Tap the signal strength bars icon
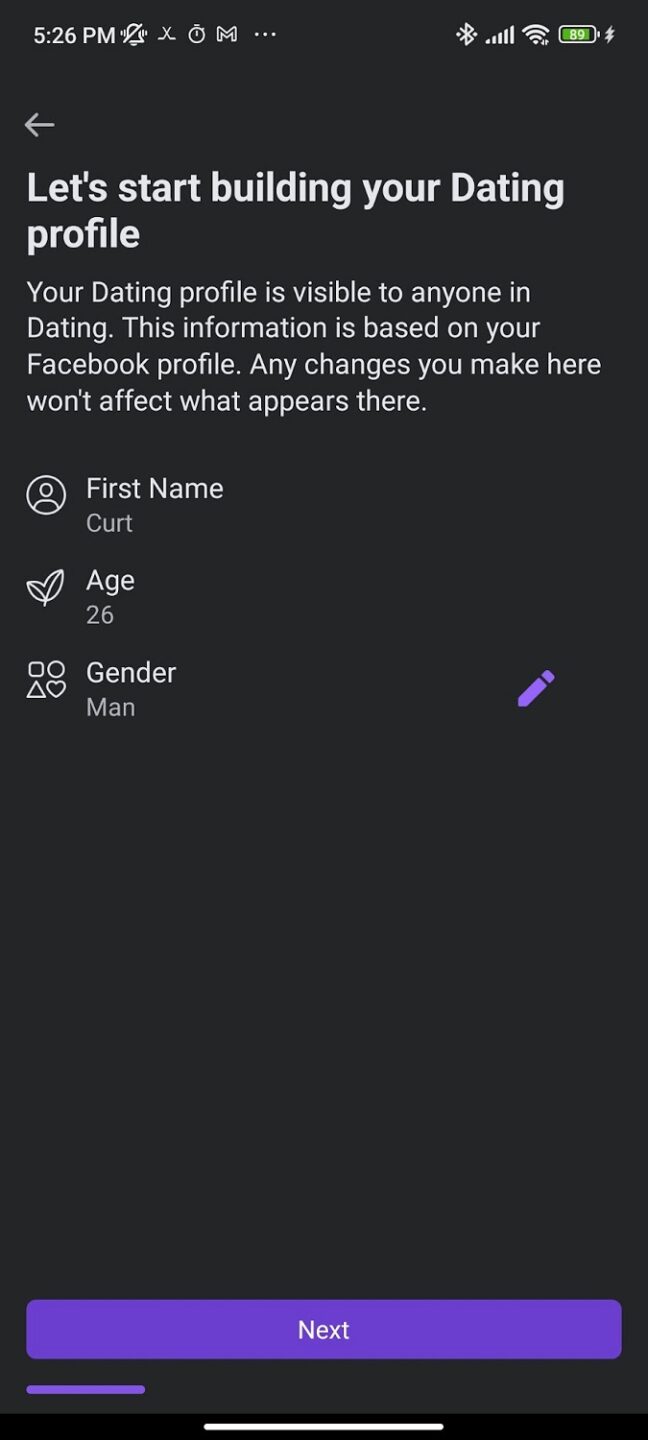This screenshot has width=648, height=1440. click(x=499, y=33)
